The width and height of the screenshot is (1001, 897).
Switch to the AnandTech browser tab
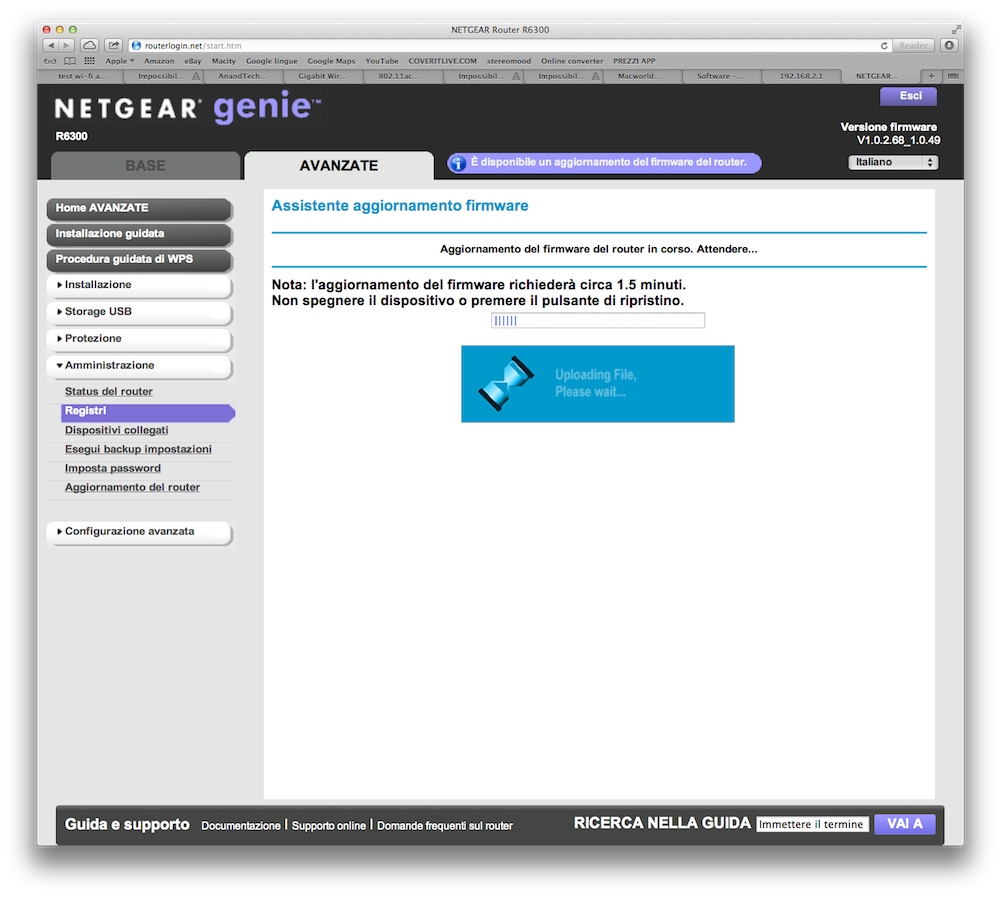click(242, 76)
